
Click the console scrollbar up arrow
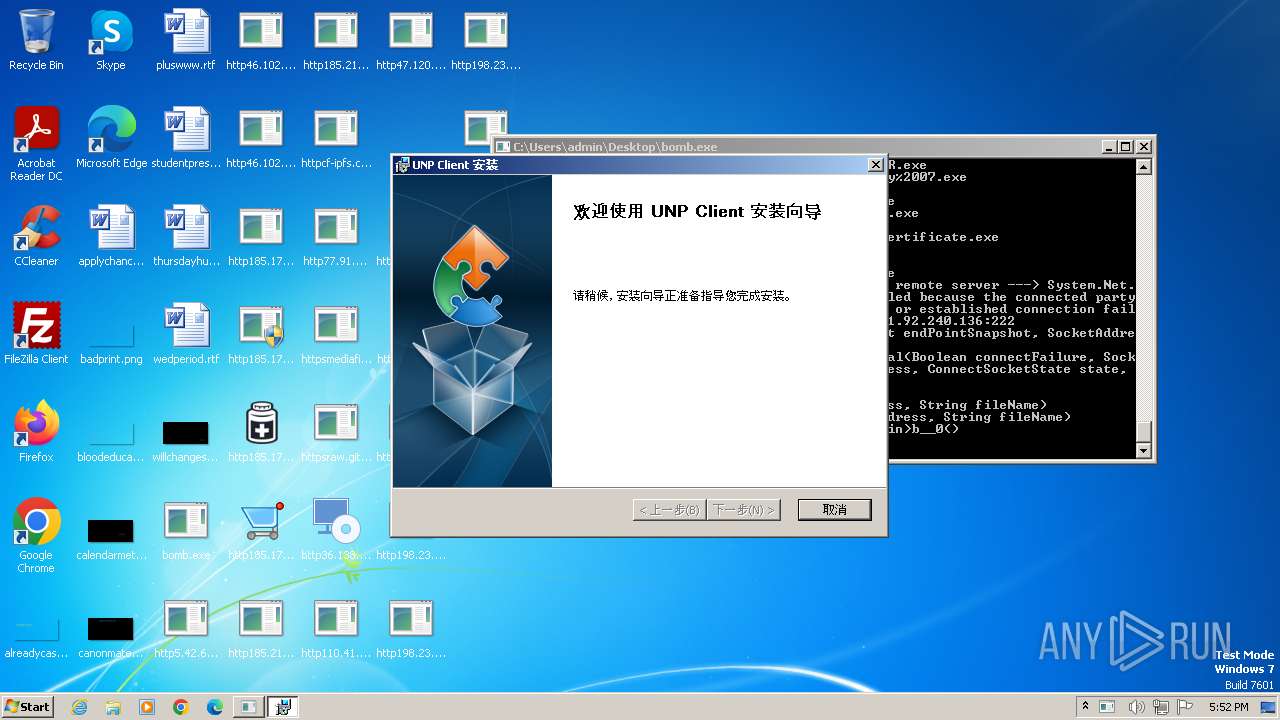click(1144, 167)
